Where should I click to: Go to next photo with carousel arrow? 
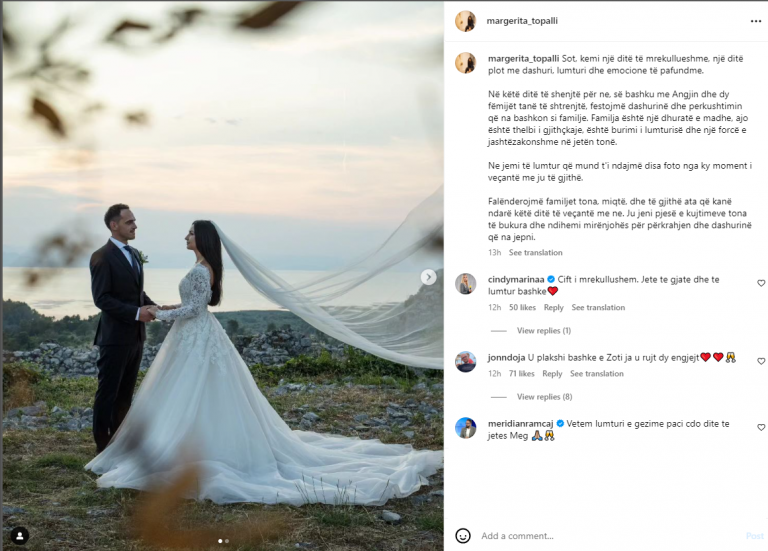click(429, 277)
